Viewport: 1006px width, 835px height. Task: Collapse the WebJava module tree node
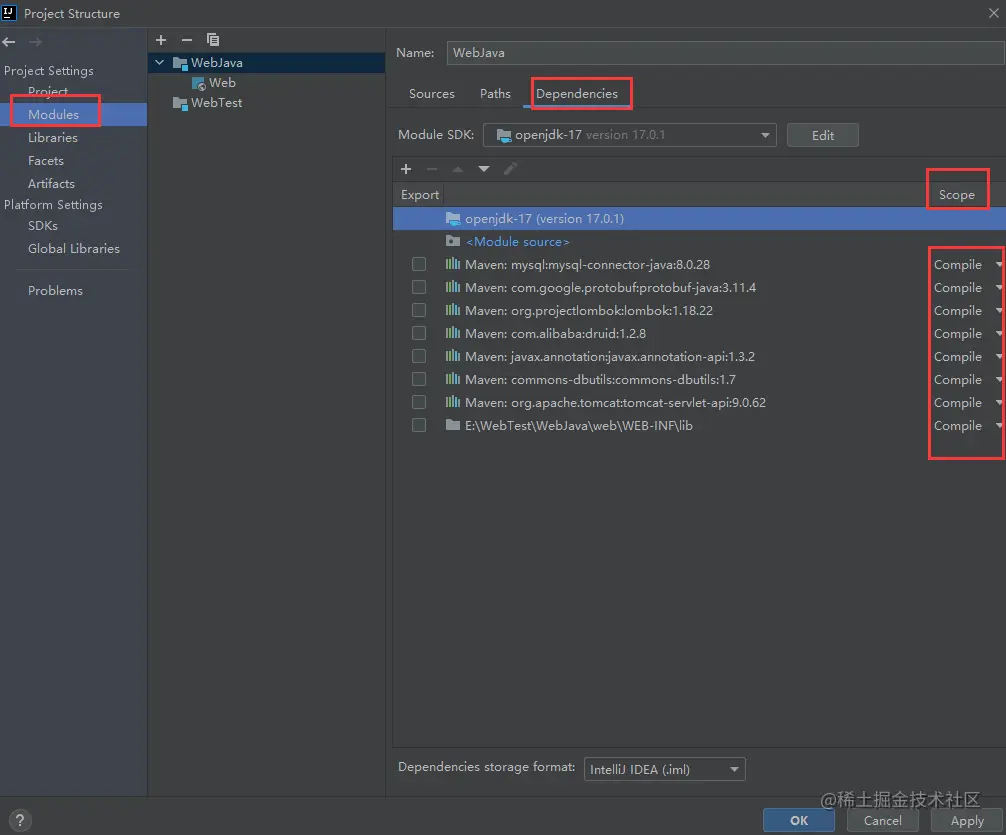pos(160,62)
